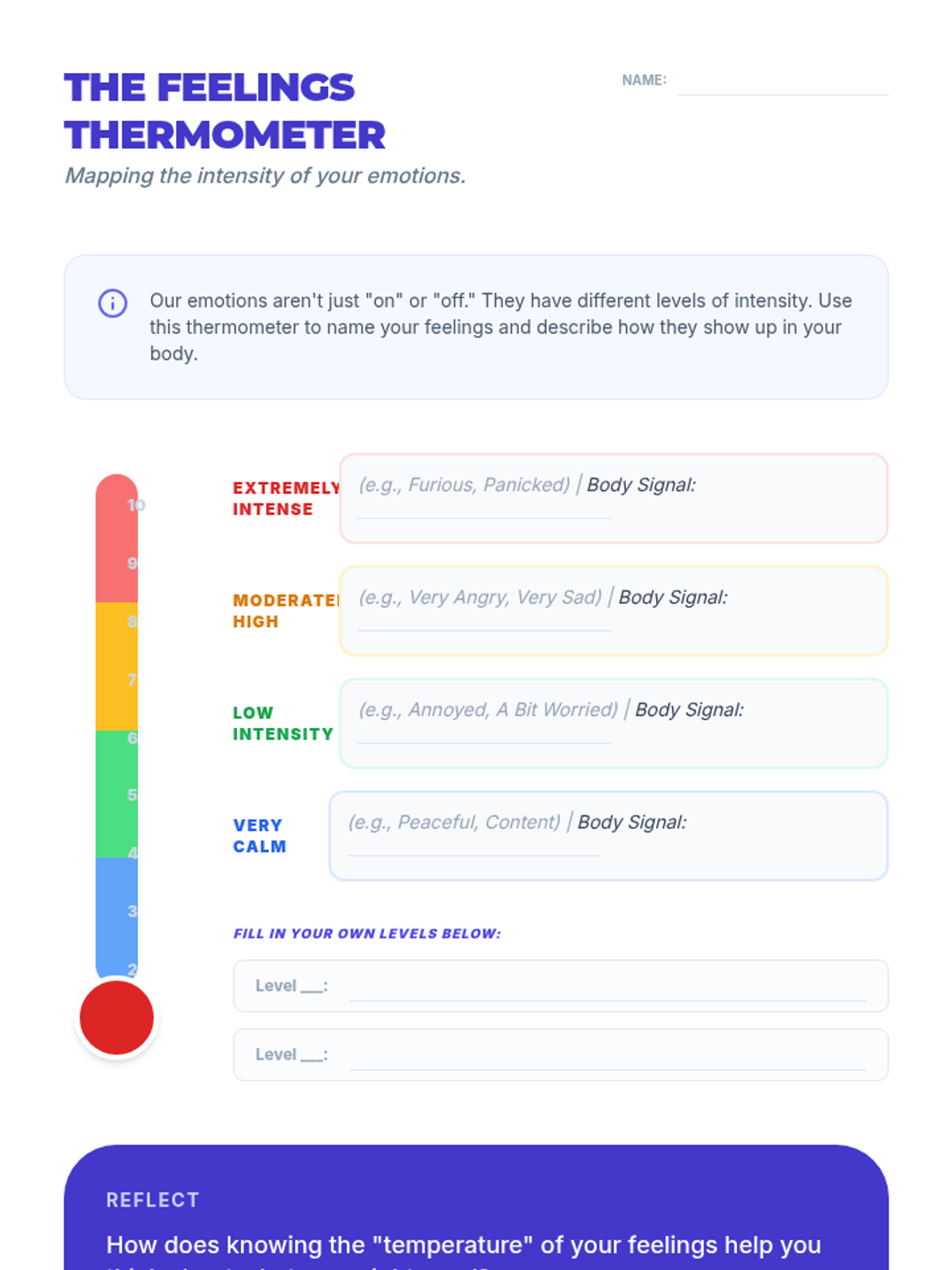Click the info icon in the instructions box
Screen dimensions: 952x1270
[113, 303]
